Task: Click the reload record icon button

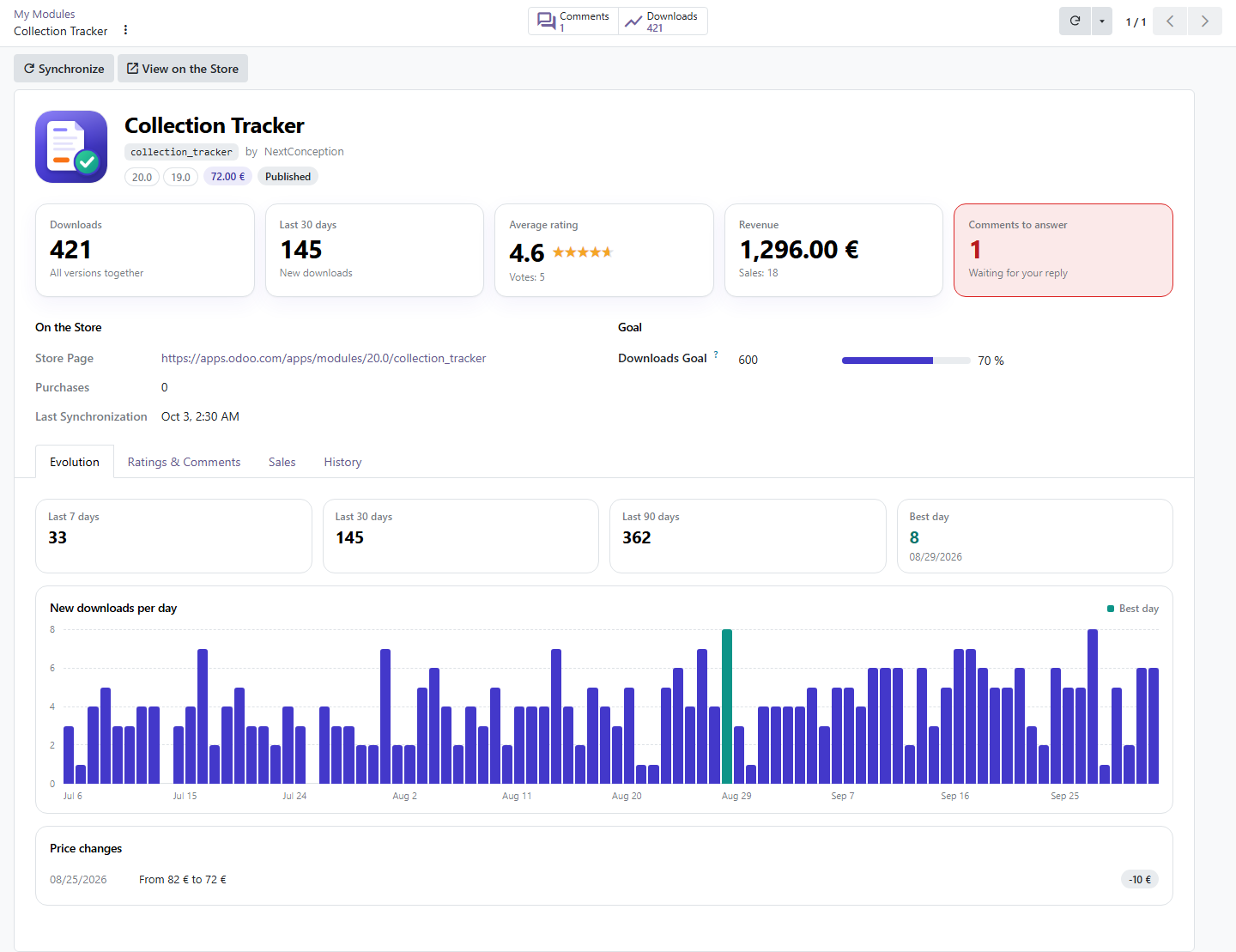Action: tap(1075, 21)
